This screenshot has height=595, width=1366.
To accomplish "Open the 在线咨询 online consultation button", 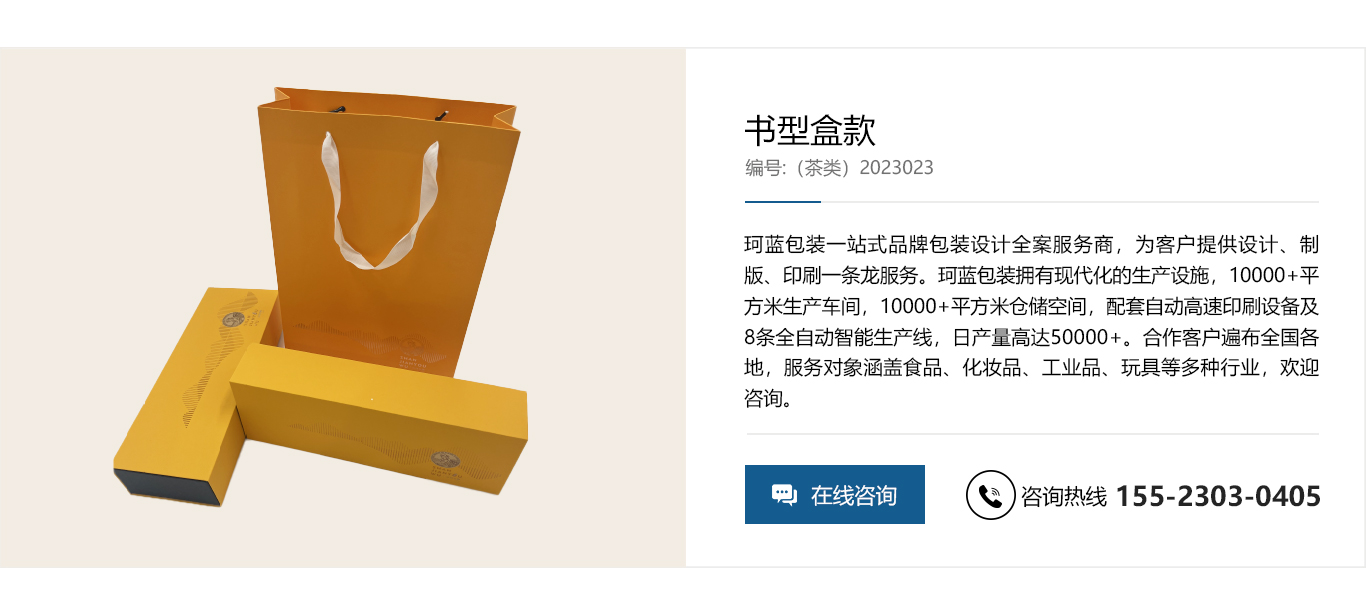I will coord(835,494).
